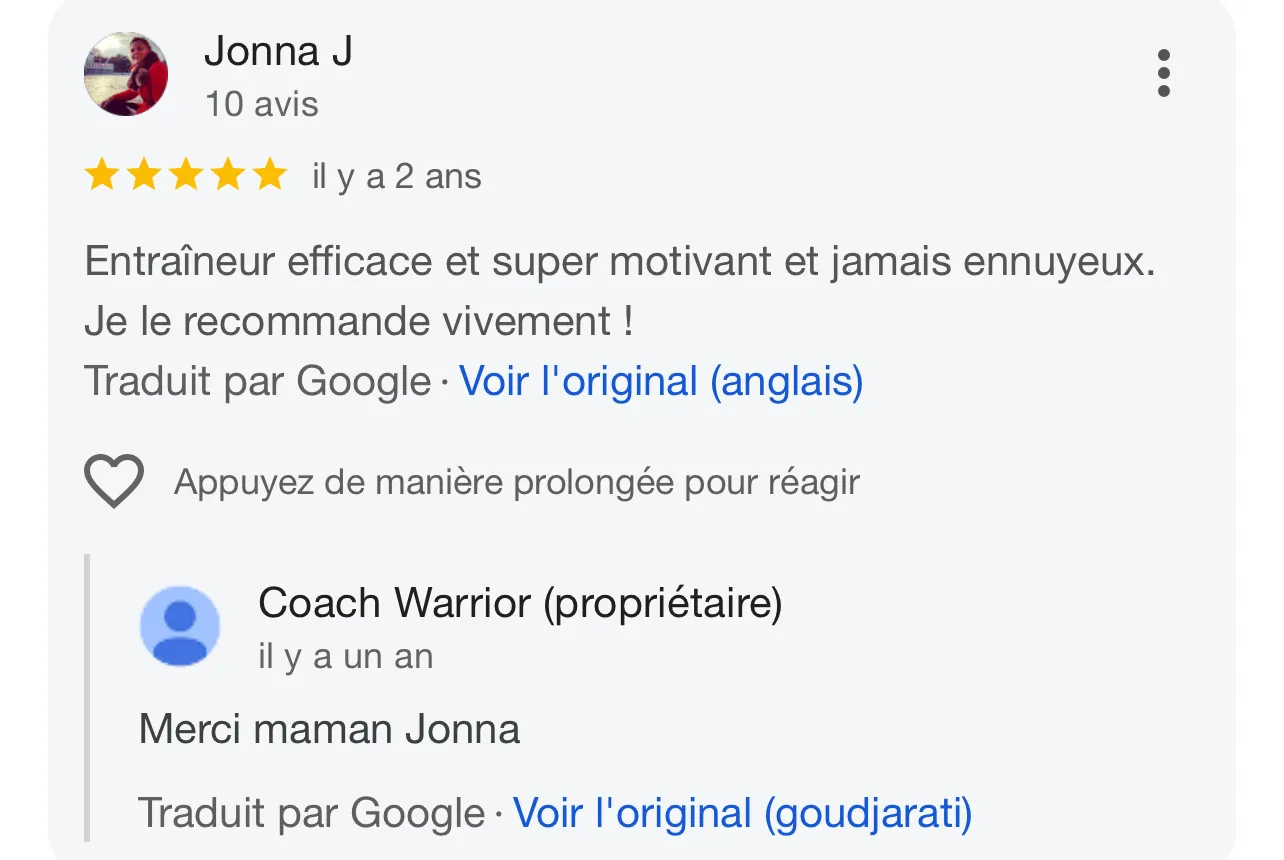1284x860 pixels.
Task: Open the three-dot options menu for Jonna's review
Action: (1163, 73)
